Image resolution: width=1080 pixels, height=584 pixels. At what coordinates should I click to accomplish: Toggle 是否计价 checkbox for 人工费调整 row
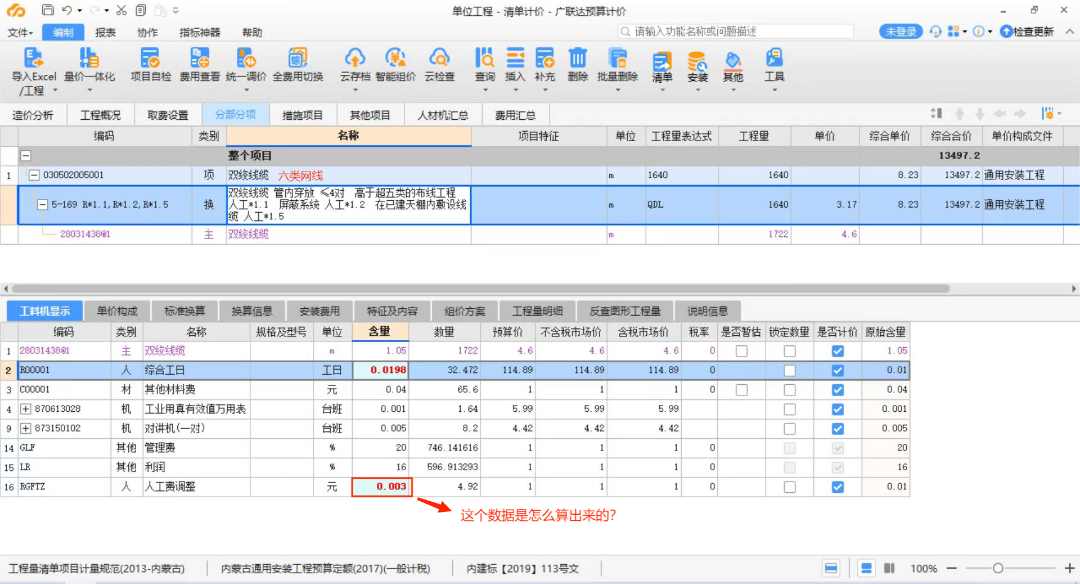pos(838,487)
